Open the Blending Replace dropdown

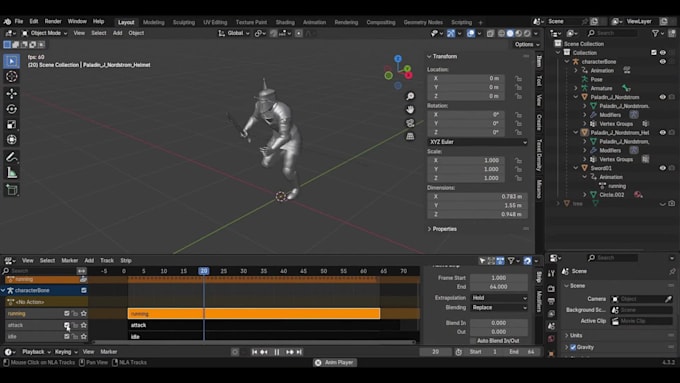[499, 308]
